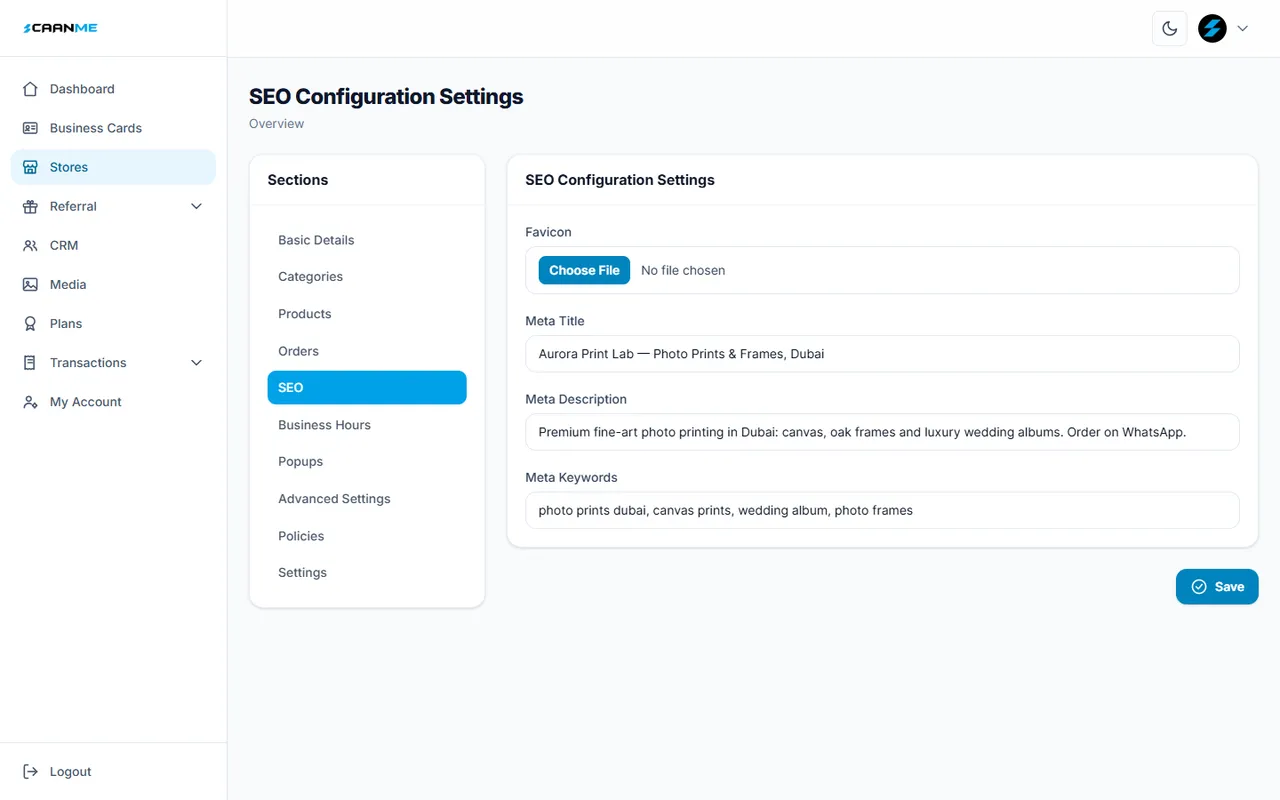Switch to Settings section
The image size is (1280, 800).
367,572
